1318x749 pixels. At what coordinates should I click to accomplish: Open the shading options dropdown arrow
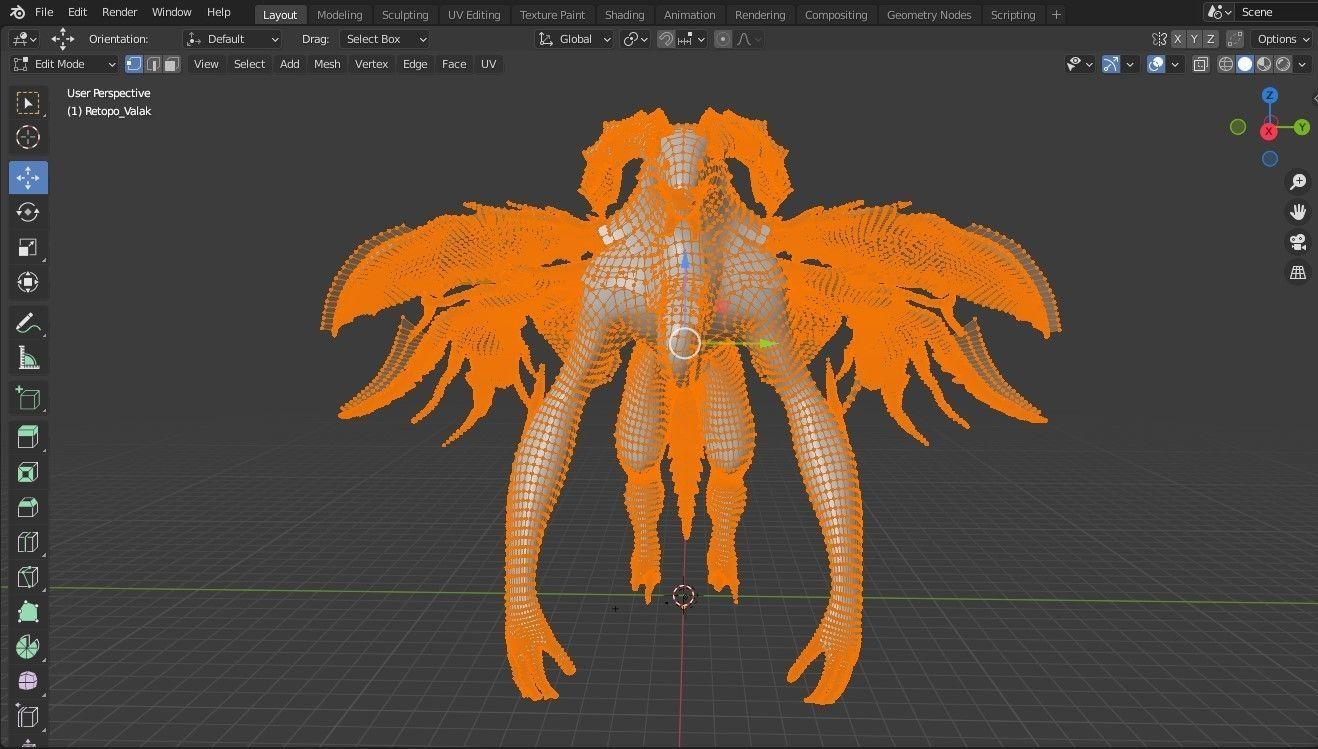click(x=1304, y=64)
